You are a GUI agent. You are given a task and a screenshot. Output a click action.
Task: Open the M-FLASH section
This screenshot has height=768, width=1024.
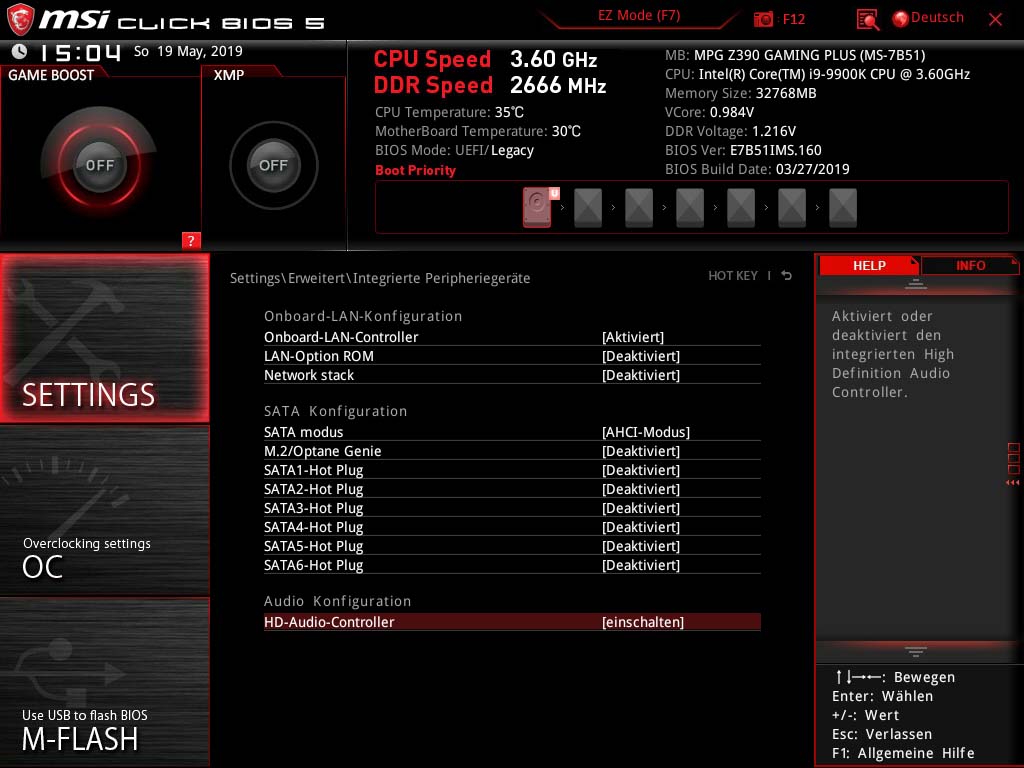104,682
